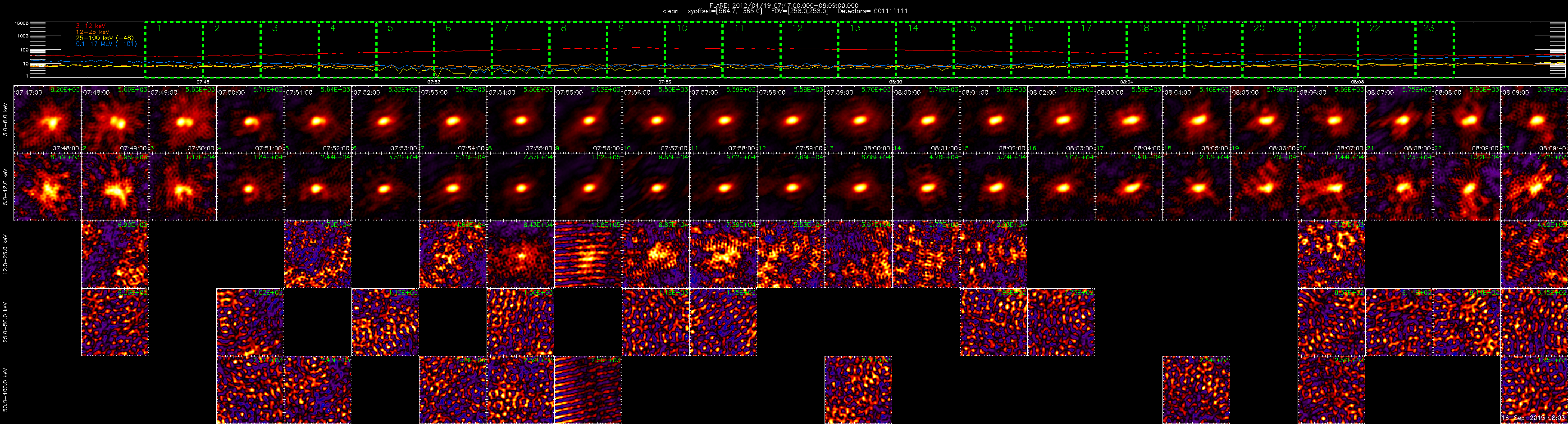
Task: Open the 50-100 keV image in 08:06:00 column
Action: (1331, 389)
